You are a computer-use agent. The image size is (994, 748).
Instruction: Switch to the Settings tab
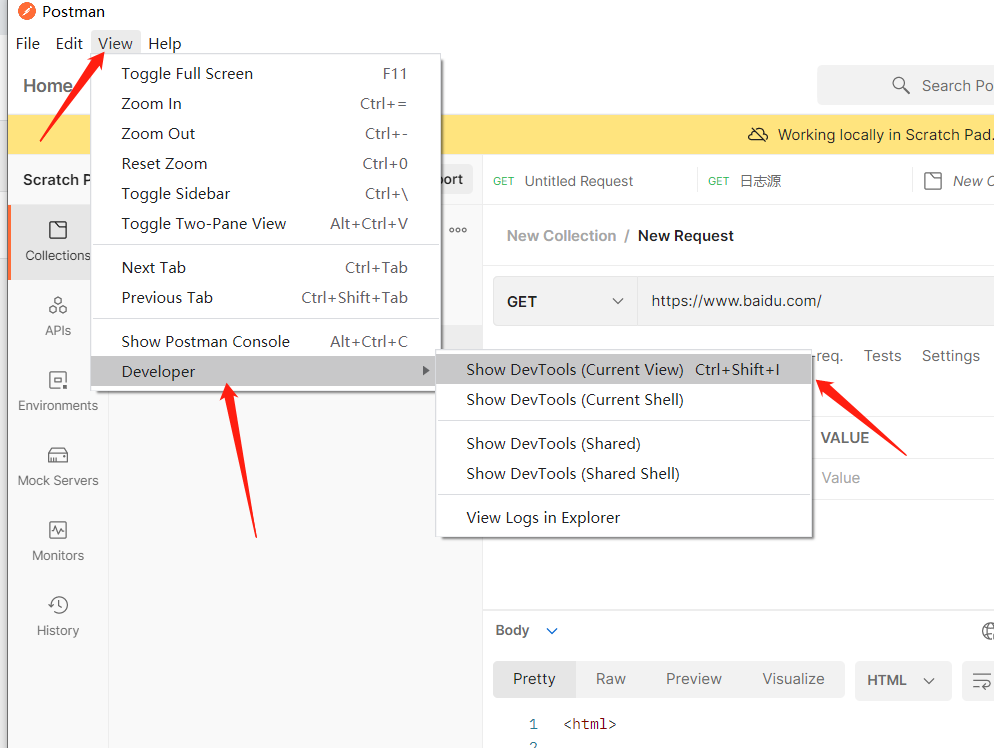950,356
